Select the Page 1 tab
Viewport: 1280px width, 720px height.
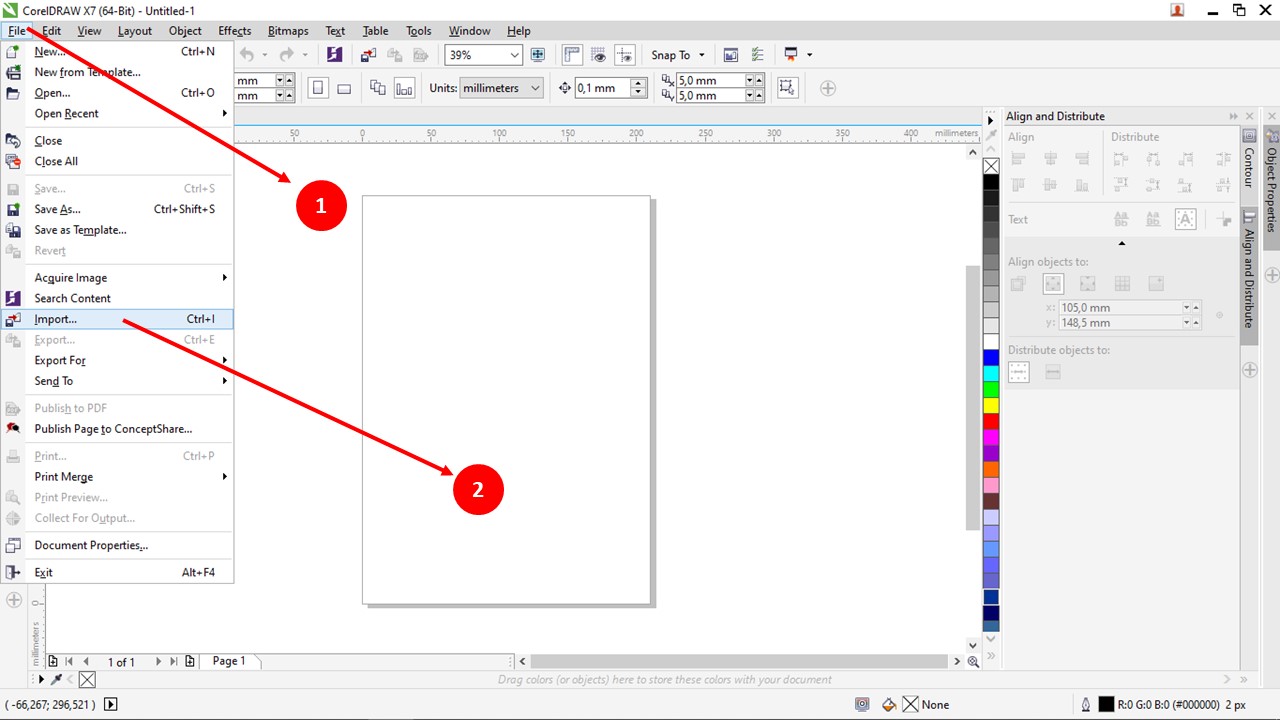pos(229,661)
